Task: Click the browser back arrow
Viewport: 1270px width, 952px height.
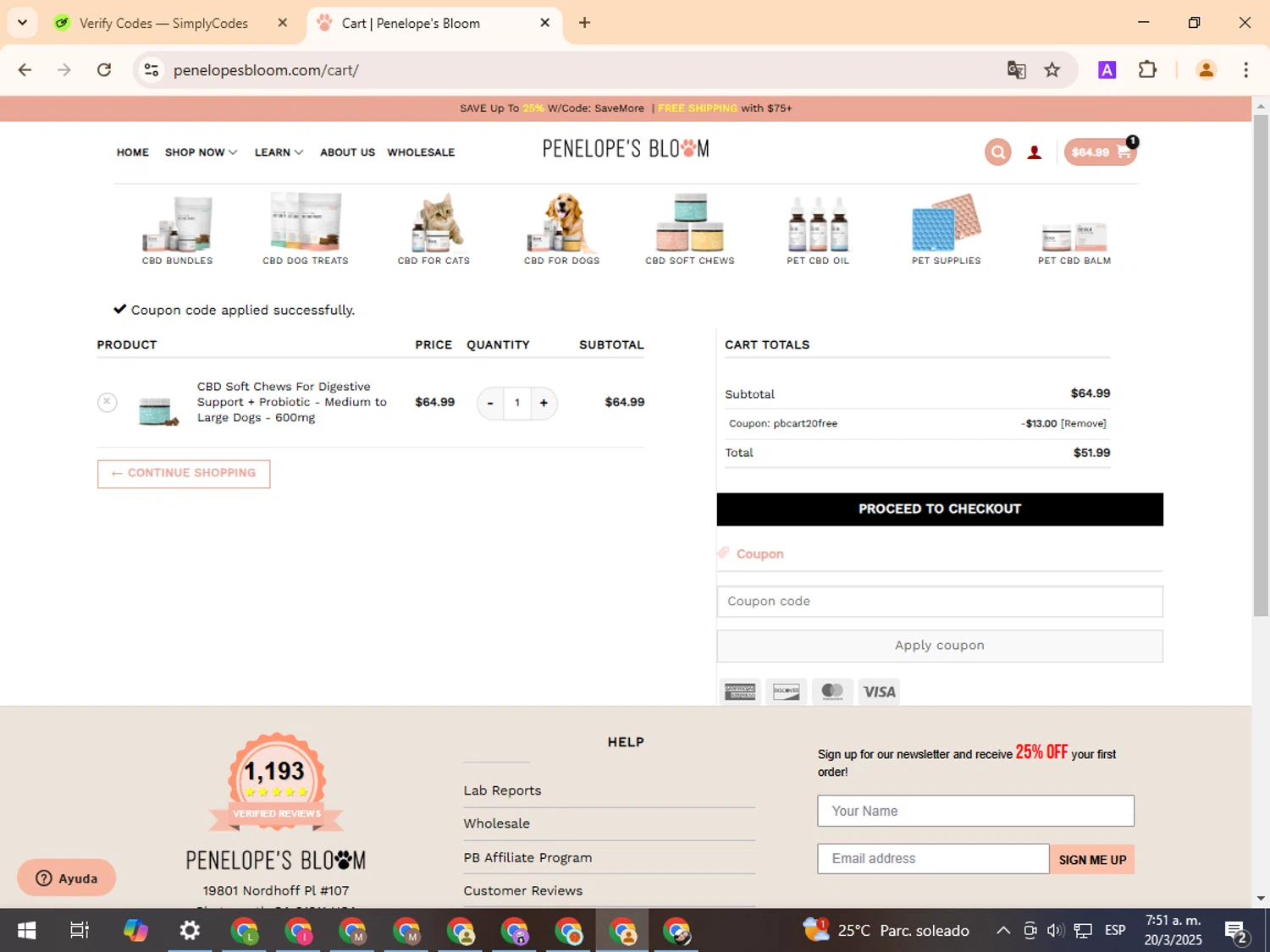Action: pyautogui.click(x=25, y=70)
